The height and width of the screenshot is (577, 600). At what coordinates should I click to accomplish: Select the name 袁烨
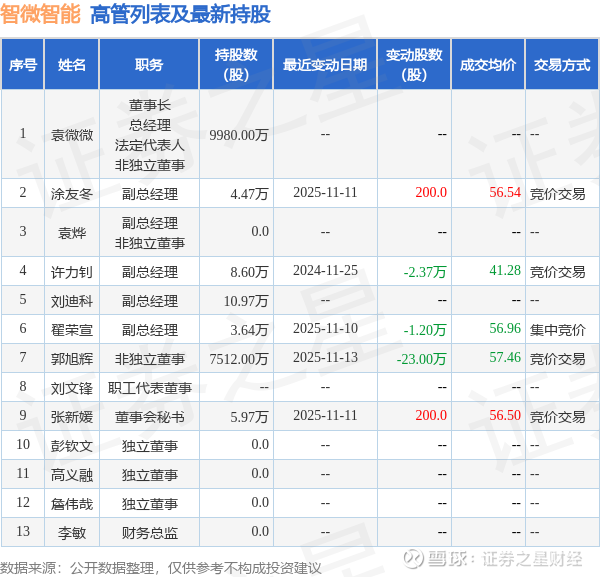click(x=72, y=233)
